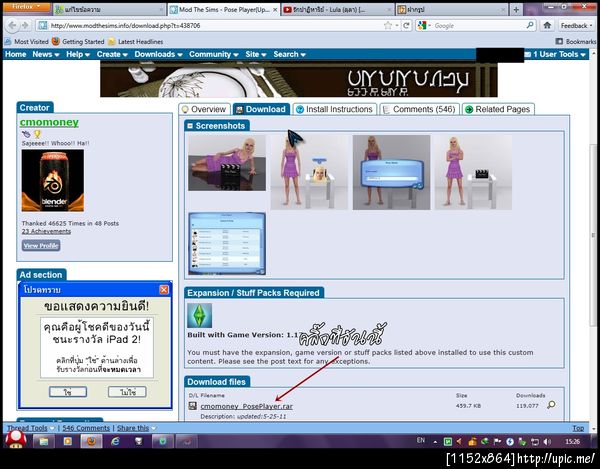Click the top site banner advertisement
The image size is (600, 469).
click(x=299, y=80)
